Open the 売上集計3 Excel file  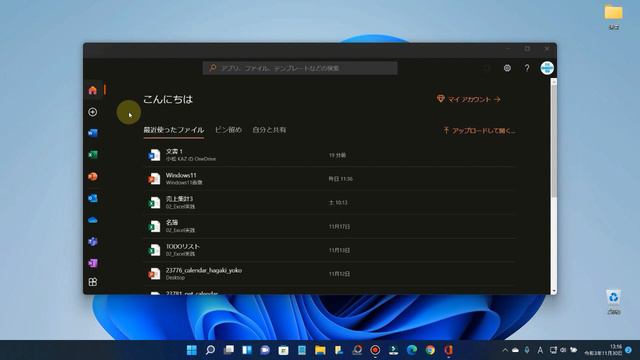coord(329,202)
